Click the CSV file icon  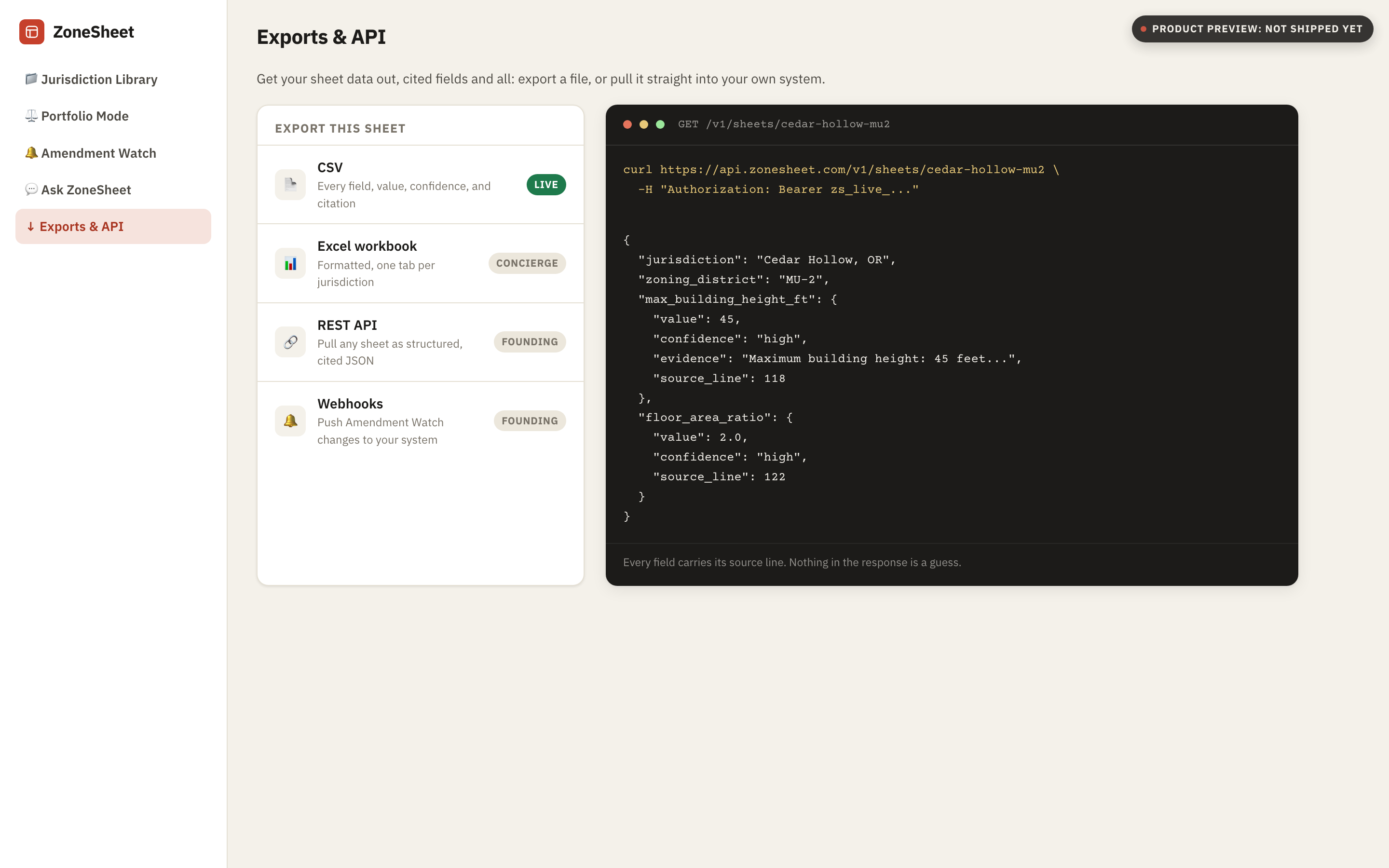coord(290,184)
